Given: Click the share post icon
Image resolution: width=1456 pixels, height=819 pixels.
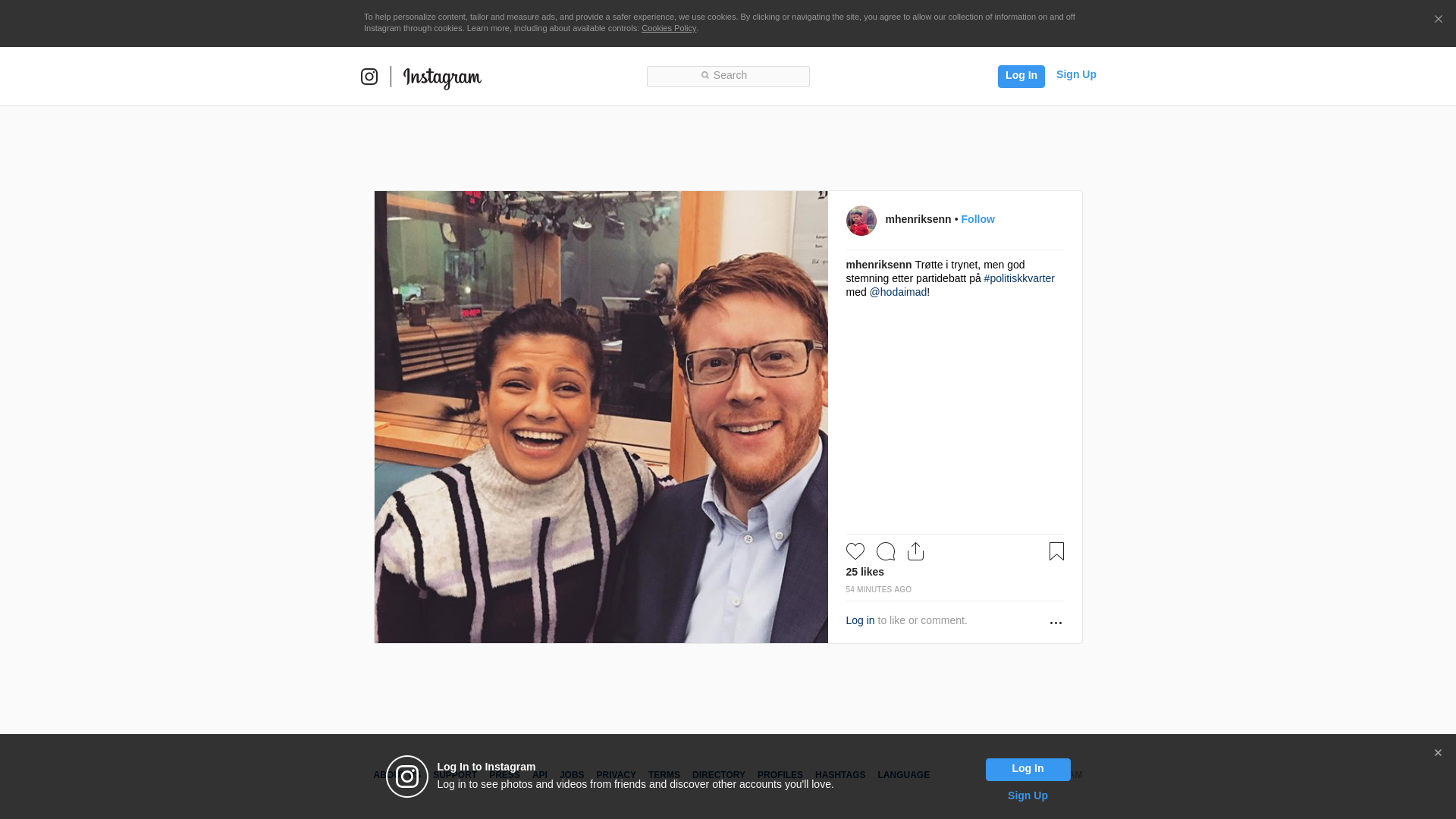Looking at the screenshot, I should tap(915, 551).
